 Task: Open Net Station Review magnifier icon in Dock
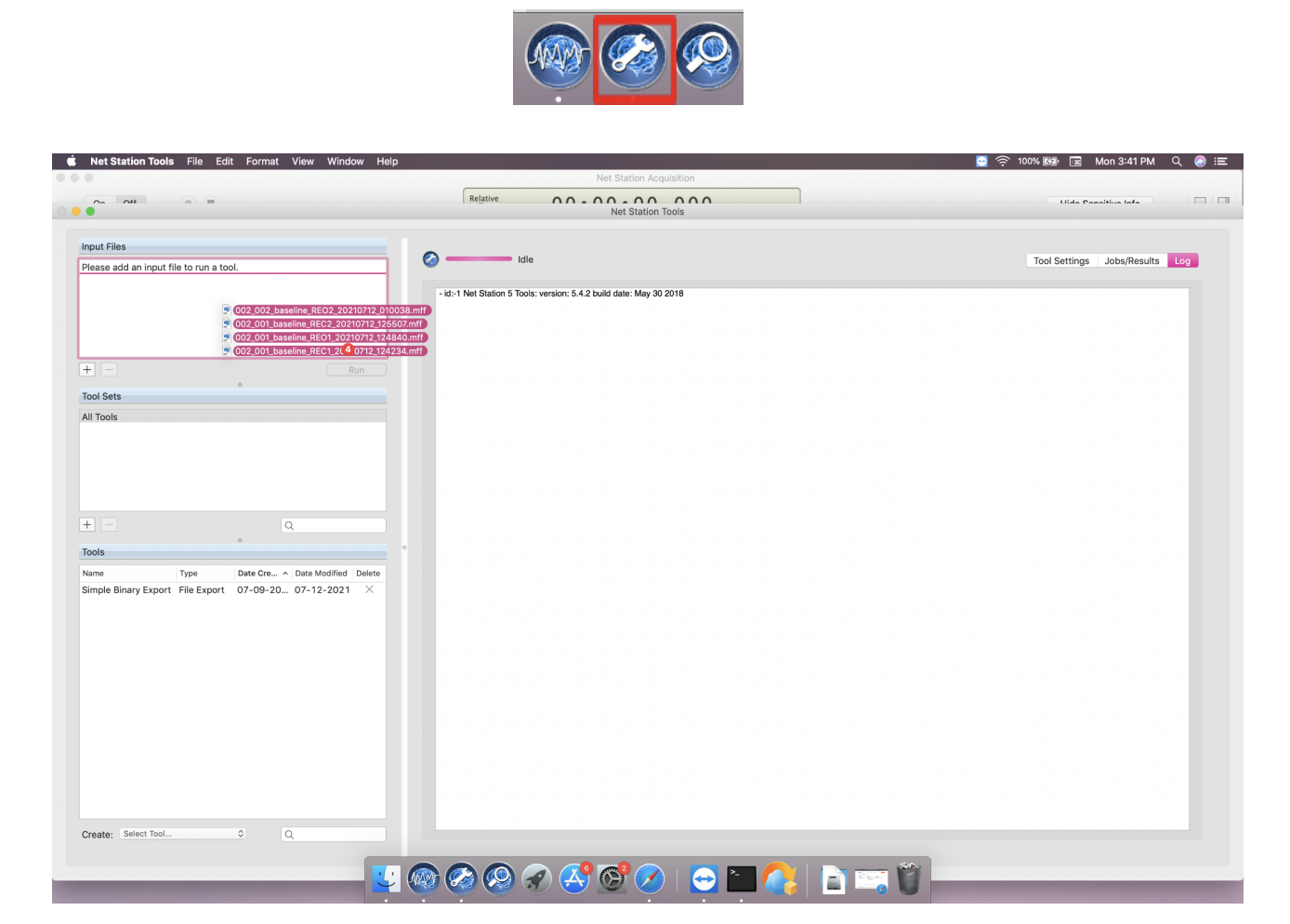tap(499, 878)
